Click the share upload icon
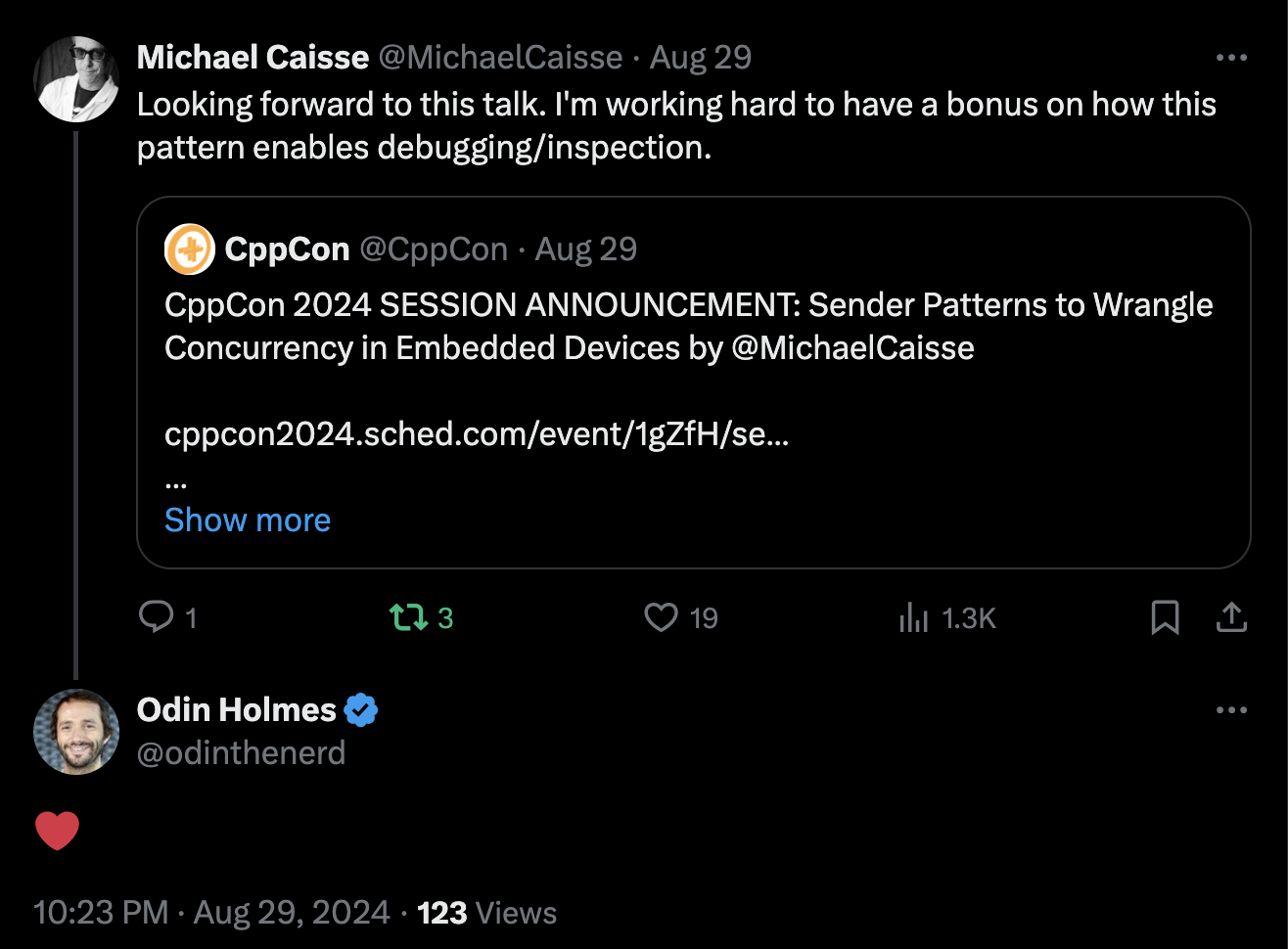1288x949 pixels. (1231, 617)
